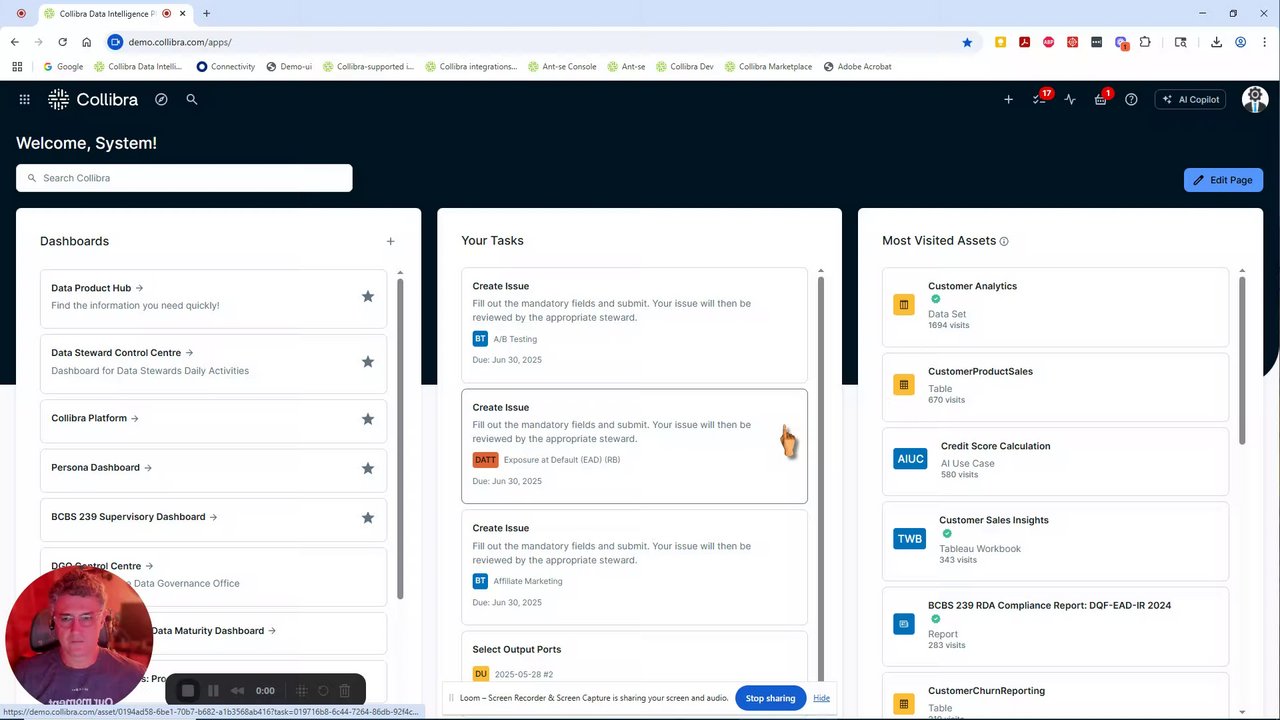Open the help question mark icon
Image resolution: width=1280 pixels, height=720 pixels.
pyautogui.click(x=1131, y=99)
